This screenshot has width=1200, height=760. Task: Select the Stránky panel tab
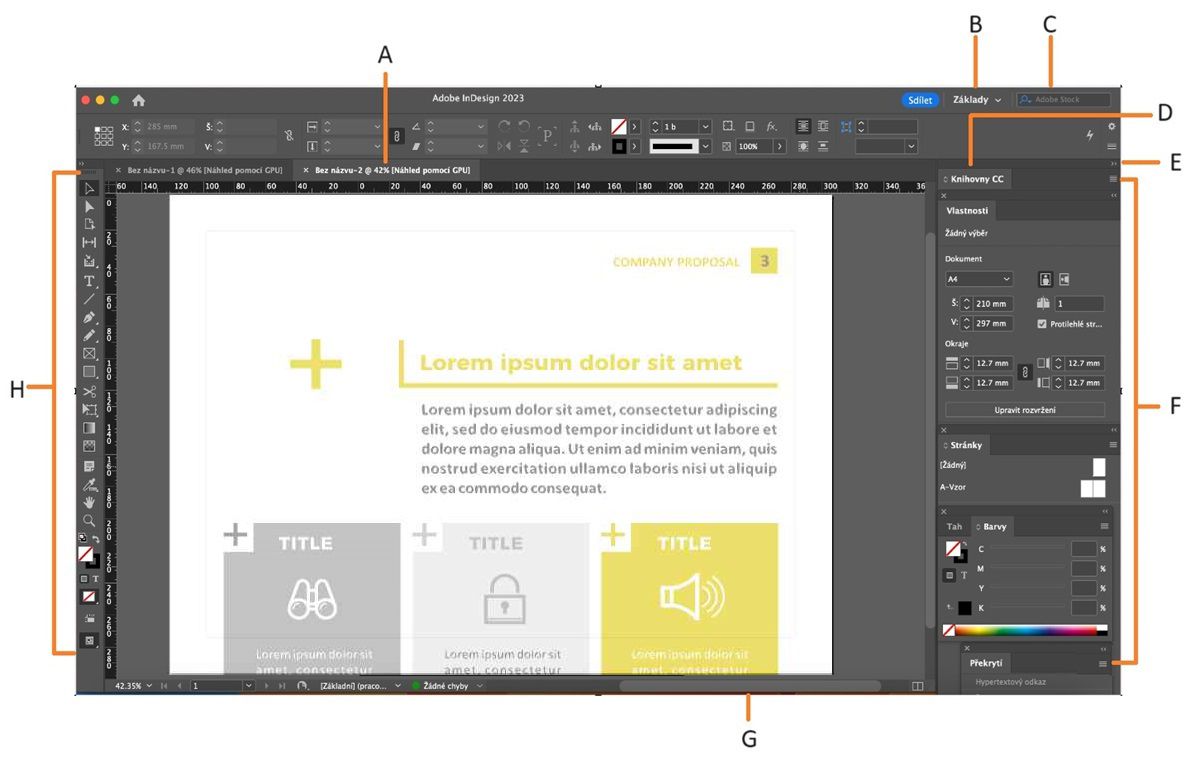point(965,443)
